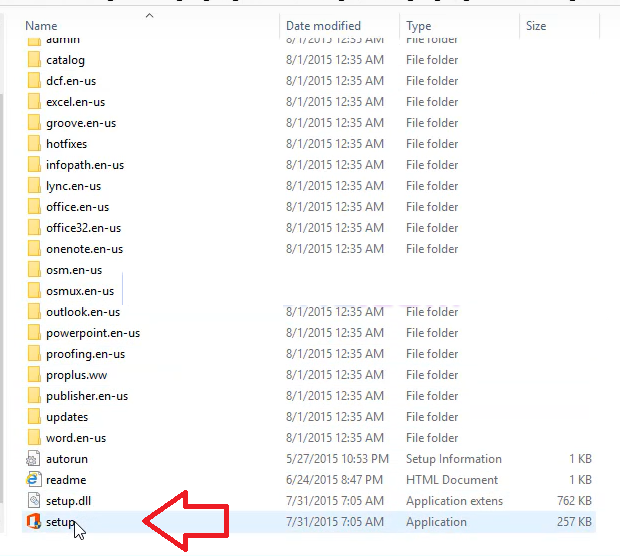Select the proplus.ww folder name
Screen dimensions: 620x556
tap(76, 375)
